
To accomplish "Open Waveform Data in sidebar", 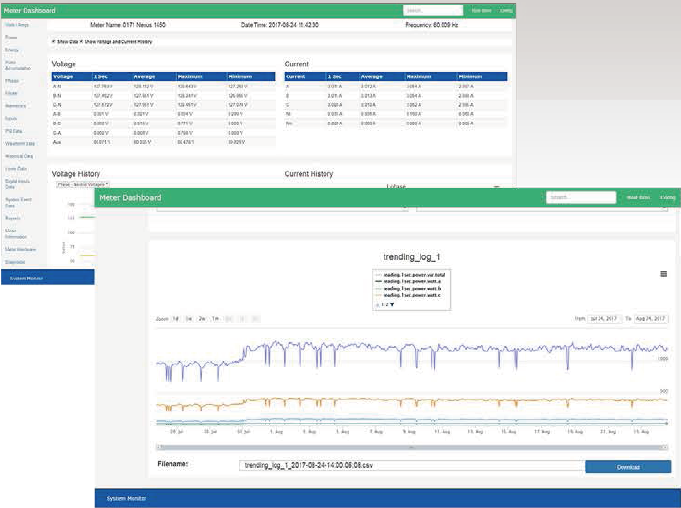I will [20, 144].
